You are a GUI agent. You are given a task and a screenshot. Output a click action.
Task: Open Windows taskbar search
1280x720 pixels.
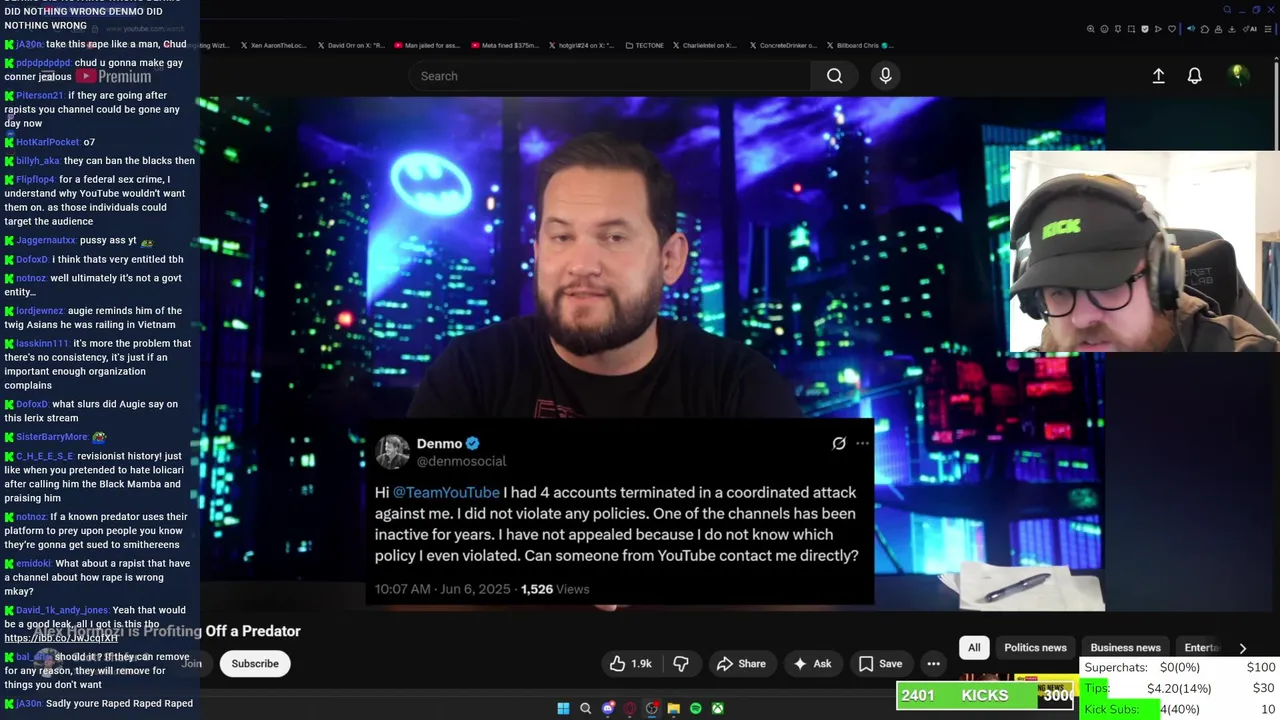(x=585, y=708)
